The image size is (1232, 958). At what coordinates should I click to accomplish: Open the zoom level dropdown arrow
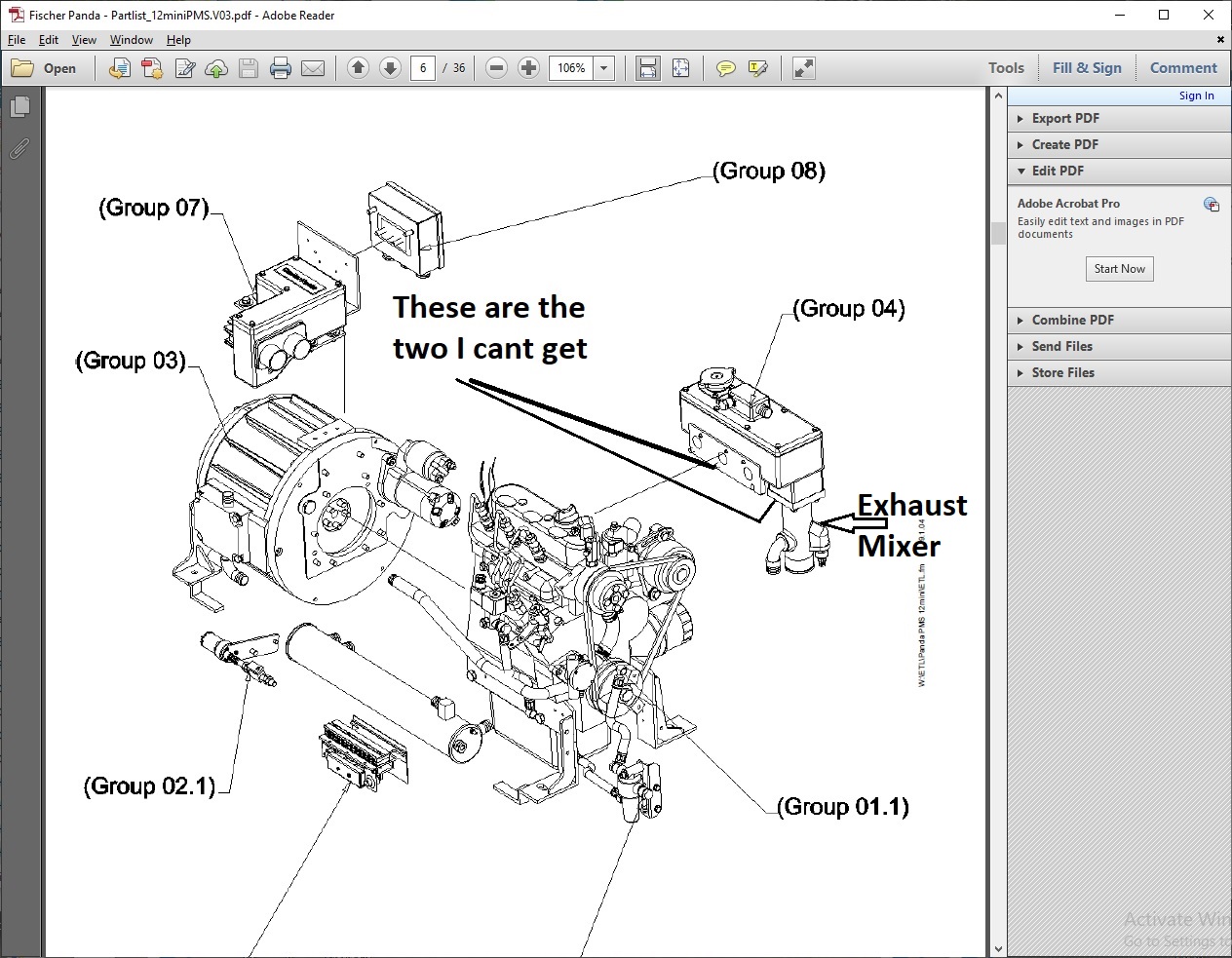[x=603, y=68]
